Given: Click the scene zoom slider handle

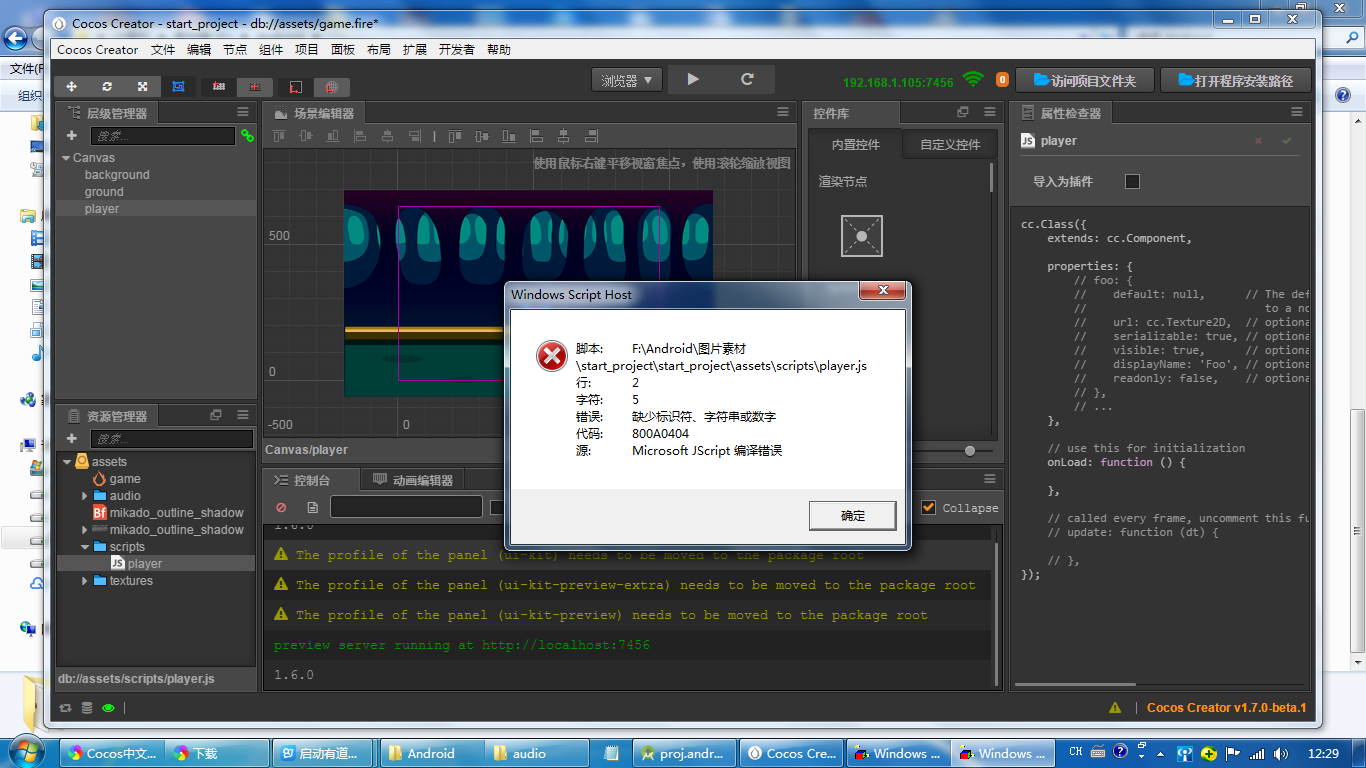Looking at the screenshot, I should tap(970, 451).
